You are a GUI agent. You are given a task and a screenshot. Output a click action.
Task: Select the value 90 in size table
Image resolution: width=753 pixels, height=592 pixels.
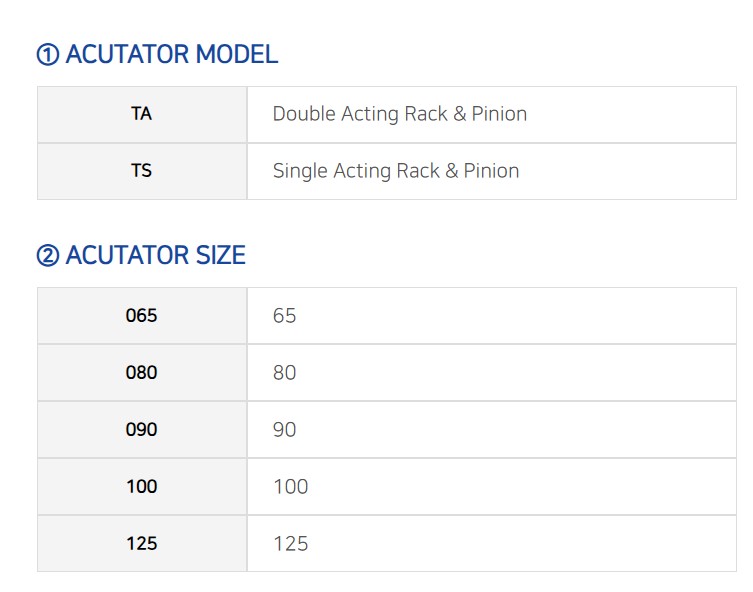coord(284,430)
